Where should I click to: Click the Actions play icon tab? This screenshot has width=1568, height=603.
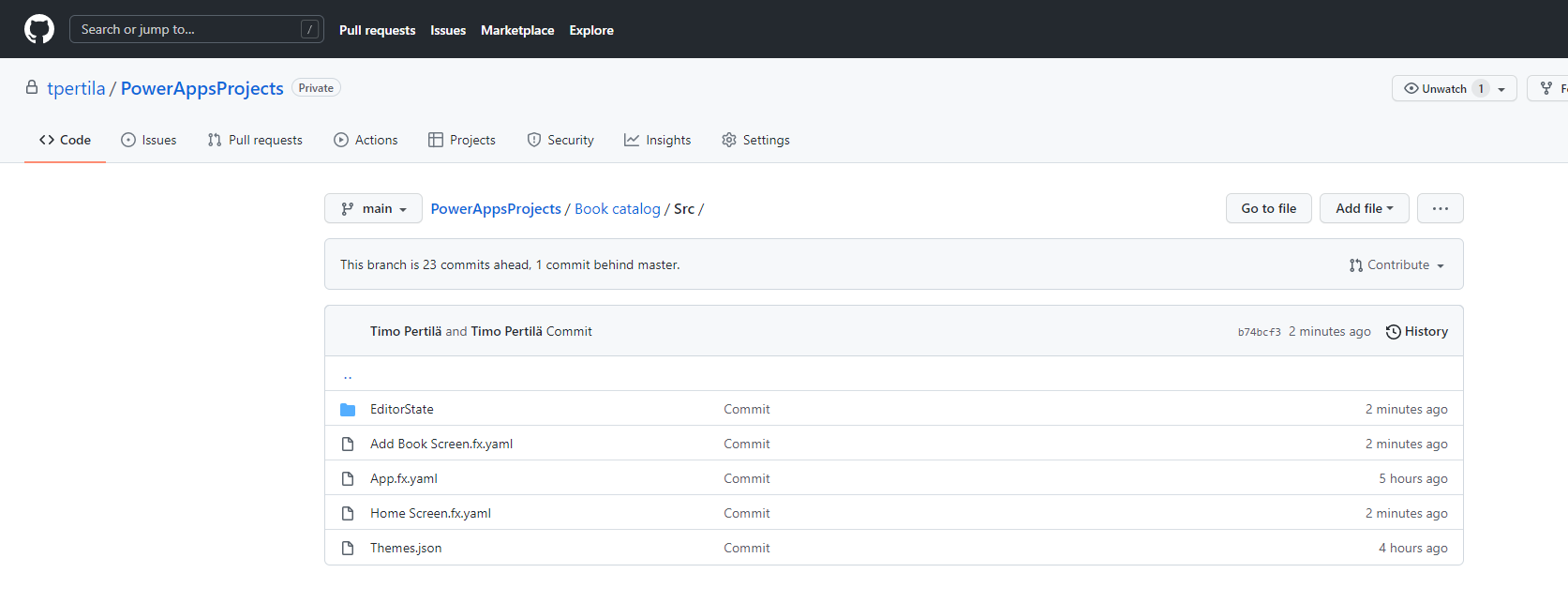[366, 140]
